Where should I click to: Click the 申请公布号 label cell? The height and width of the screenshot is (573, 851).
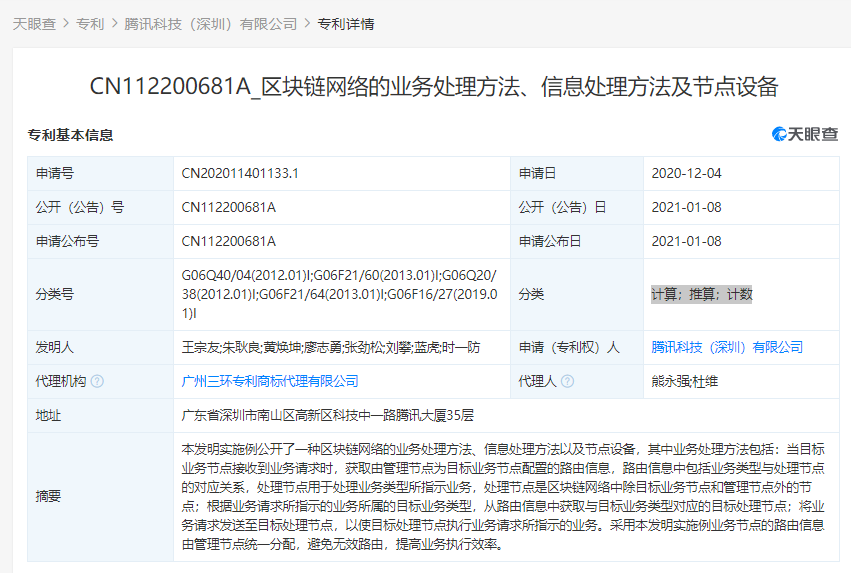(100, 241)
